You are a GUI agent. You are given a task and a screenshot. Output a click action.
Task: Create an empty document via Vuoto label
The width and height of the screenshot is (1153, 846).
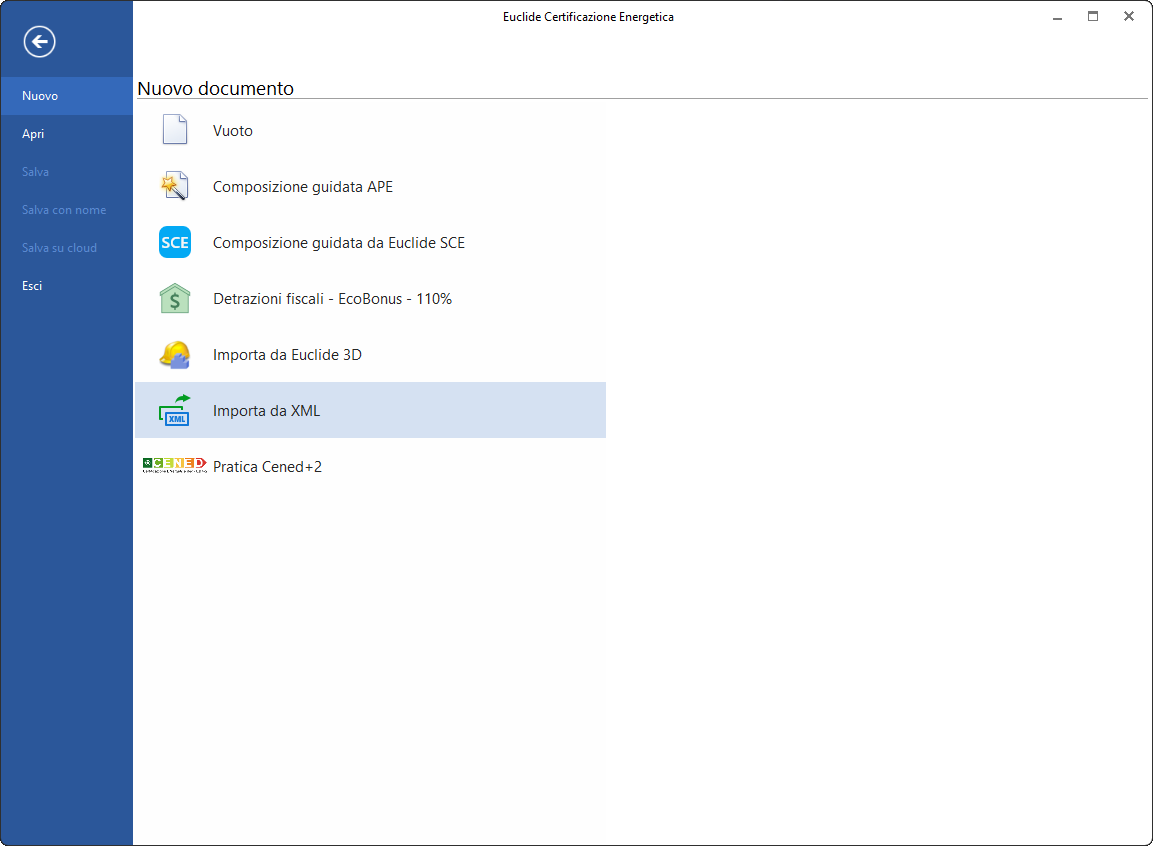pyautogui.click(x=233, y=131)
